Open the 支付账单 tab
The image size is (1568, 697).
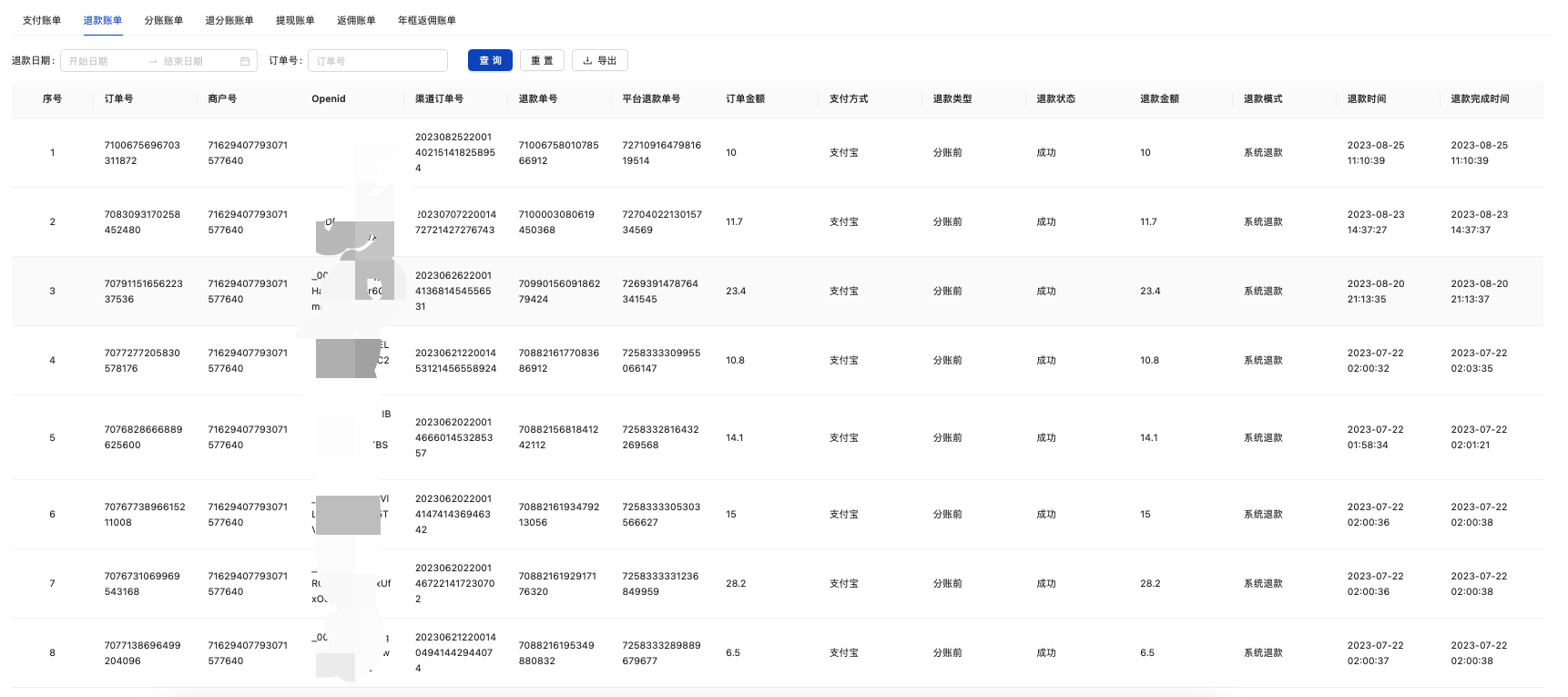[42, 20]
